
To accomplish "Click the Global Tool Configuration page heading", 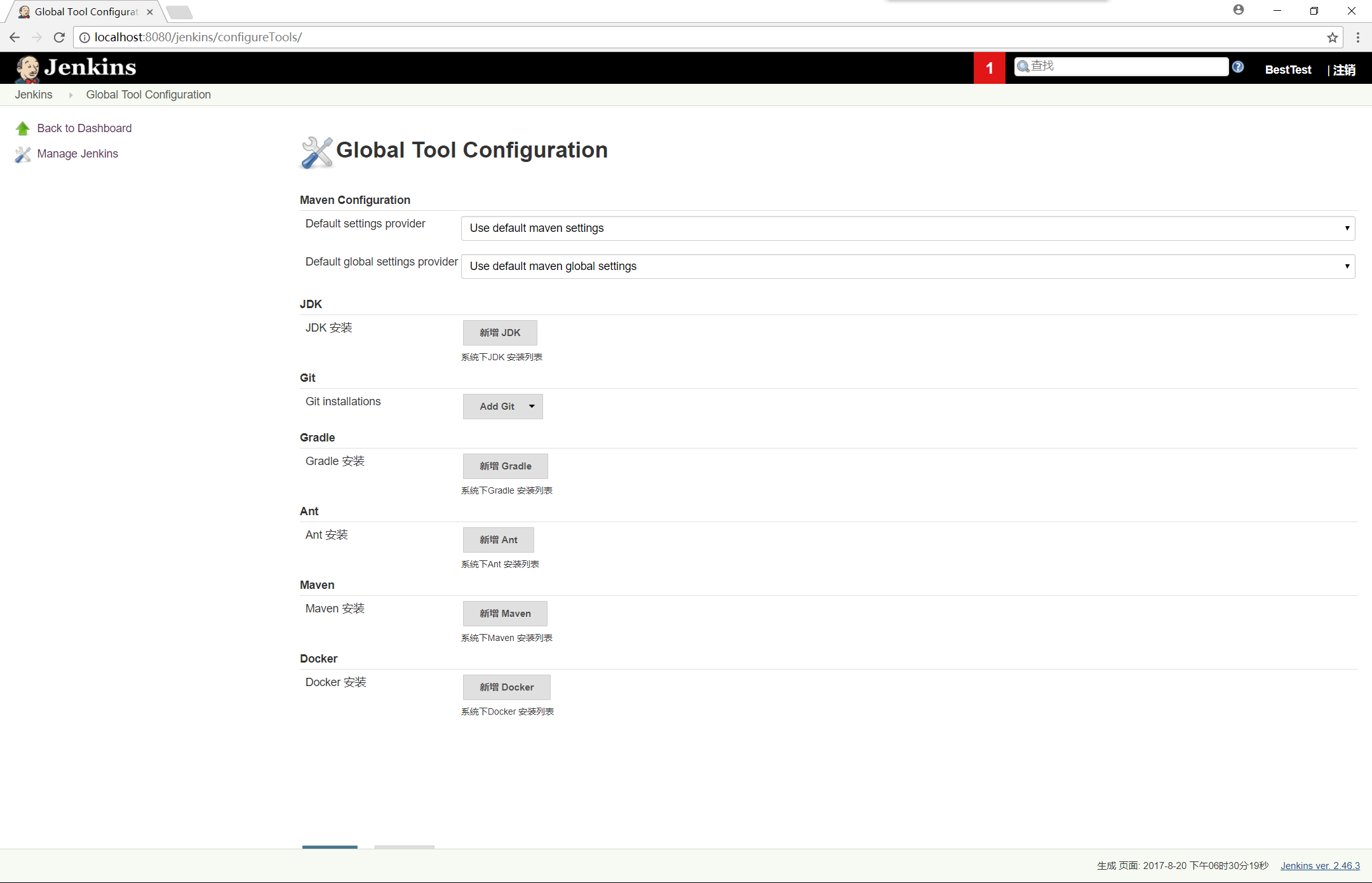I will [x=472, y=150].
